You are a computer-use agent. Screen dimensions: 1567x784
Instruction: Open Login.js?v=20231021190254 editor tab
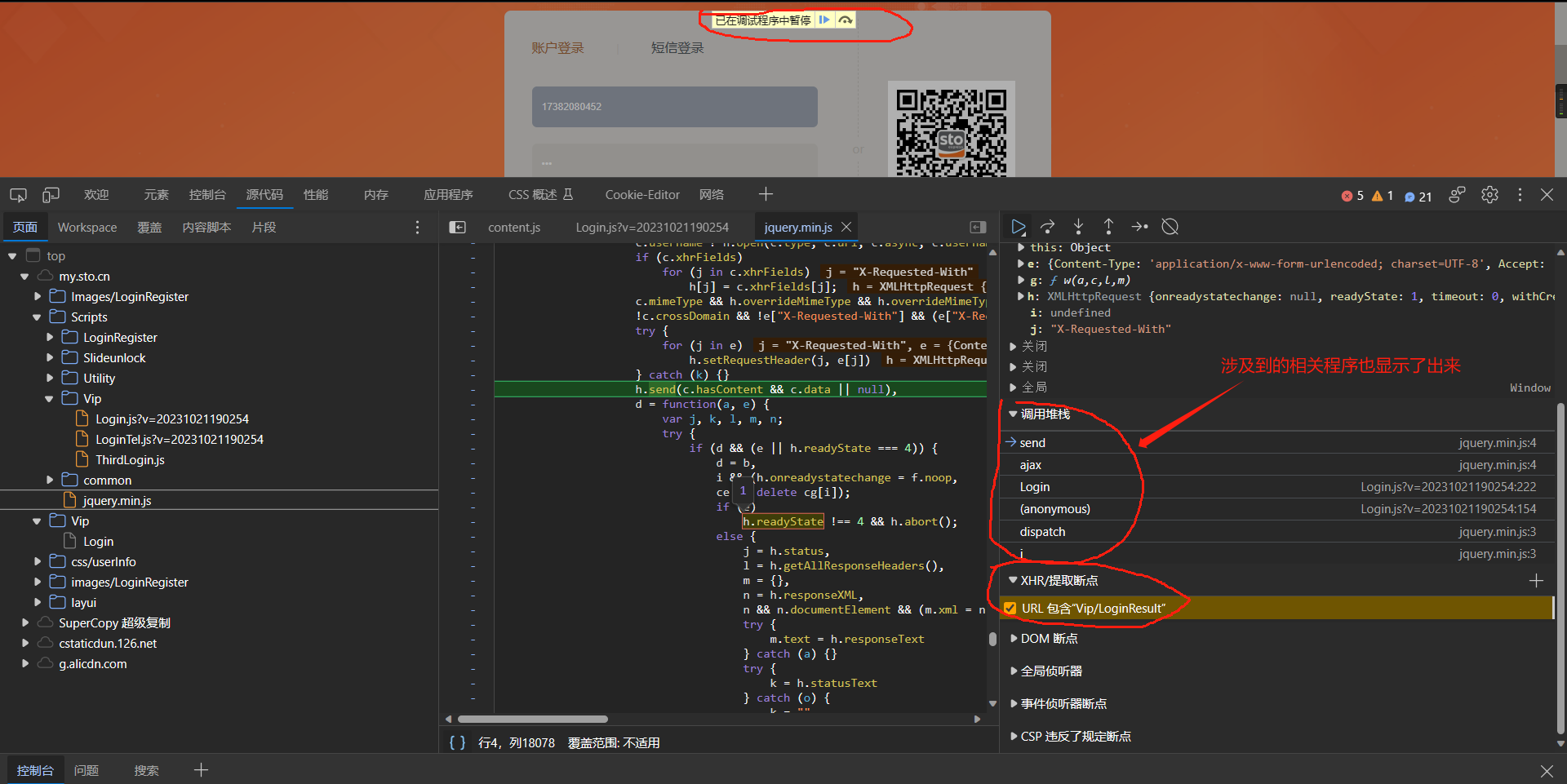pos(652,228)
